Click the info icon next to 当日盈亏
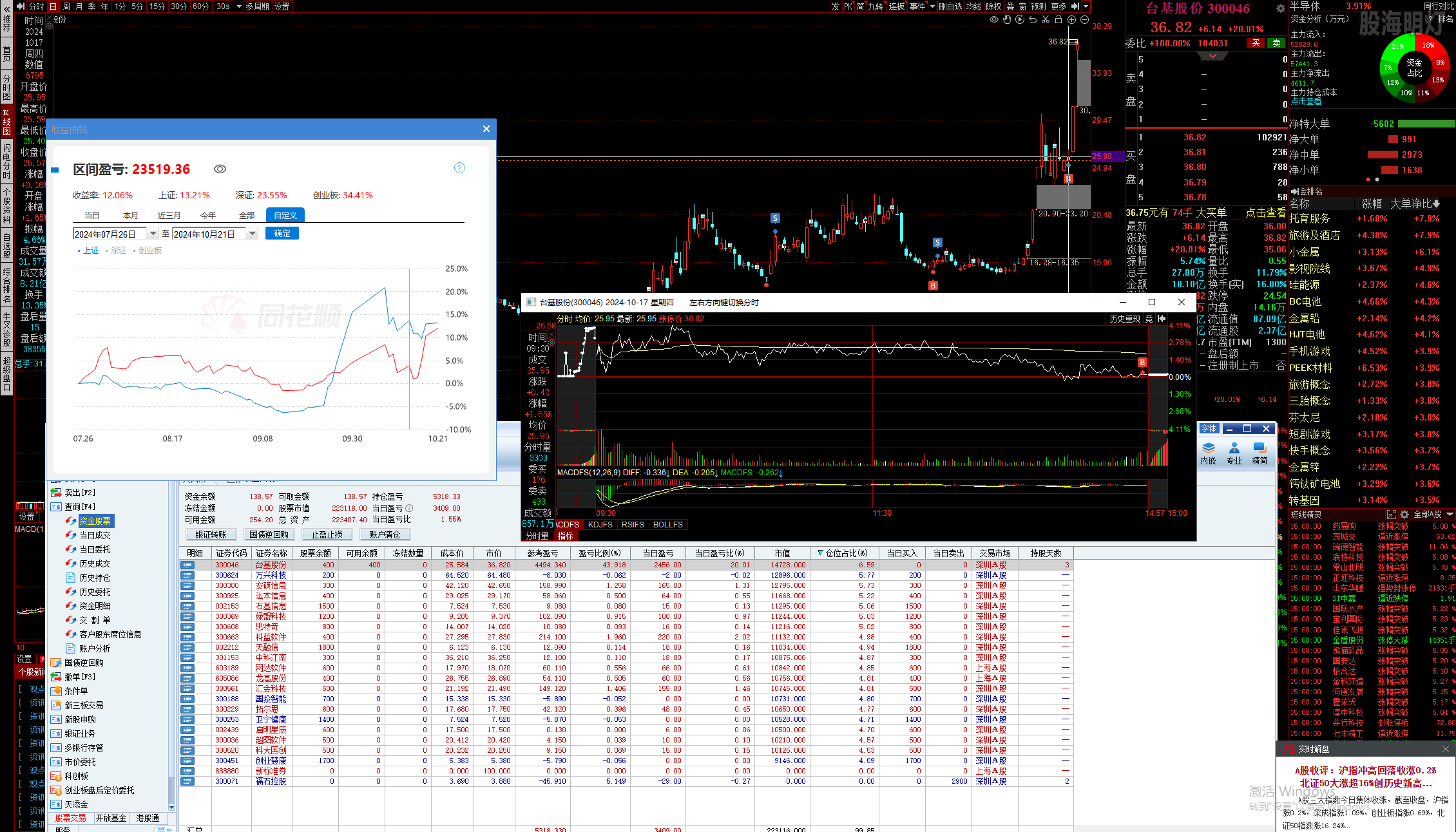The height and width of the screenshot is (832, 1456). coord(408,508)
